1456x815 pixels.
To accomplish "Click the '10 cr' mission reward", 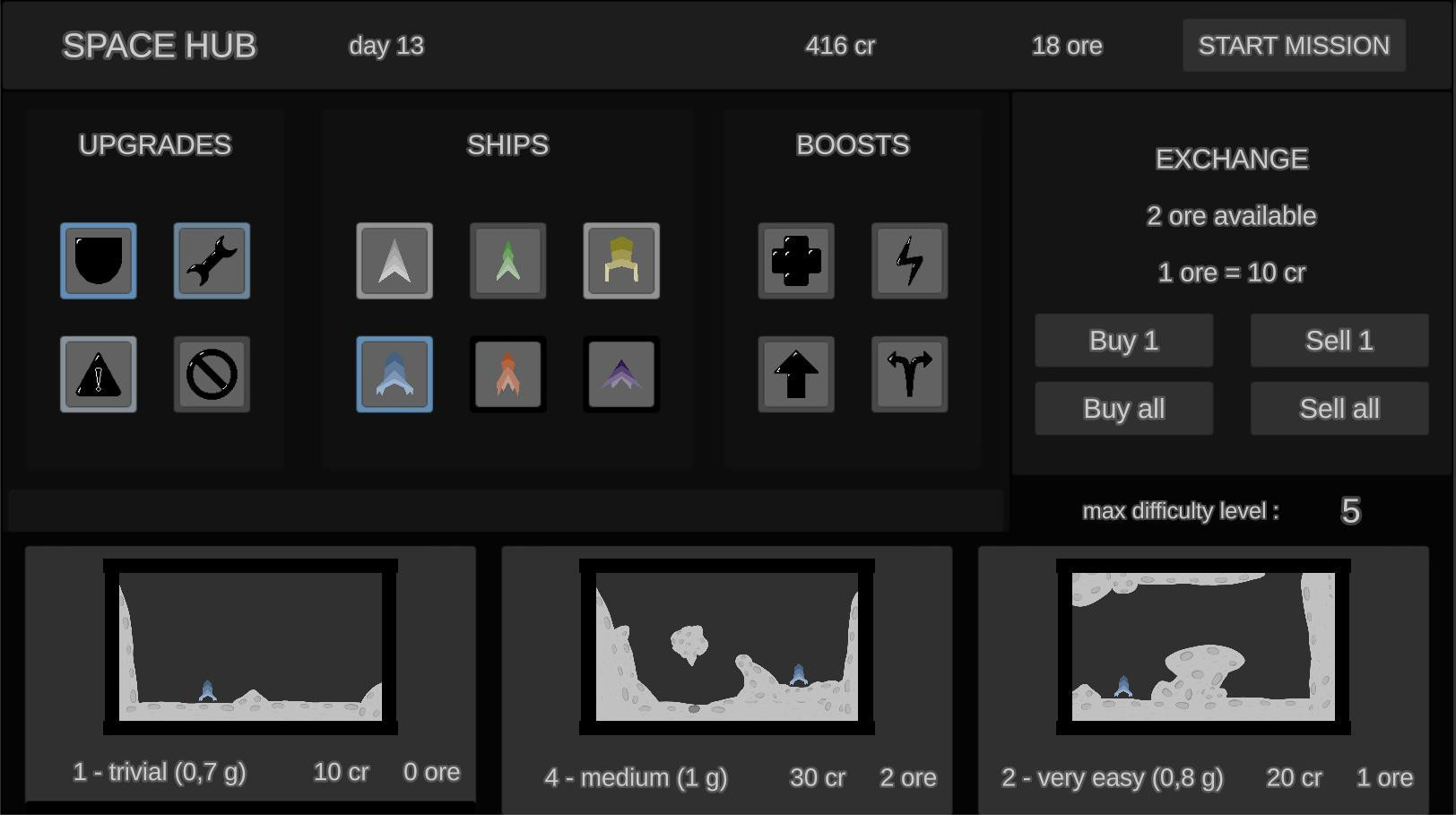I will [x=342, y=773].
